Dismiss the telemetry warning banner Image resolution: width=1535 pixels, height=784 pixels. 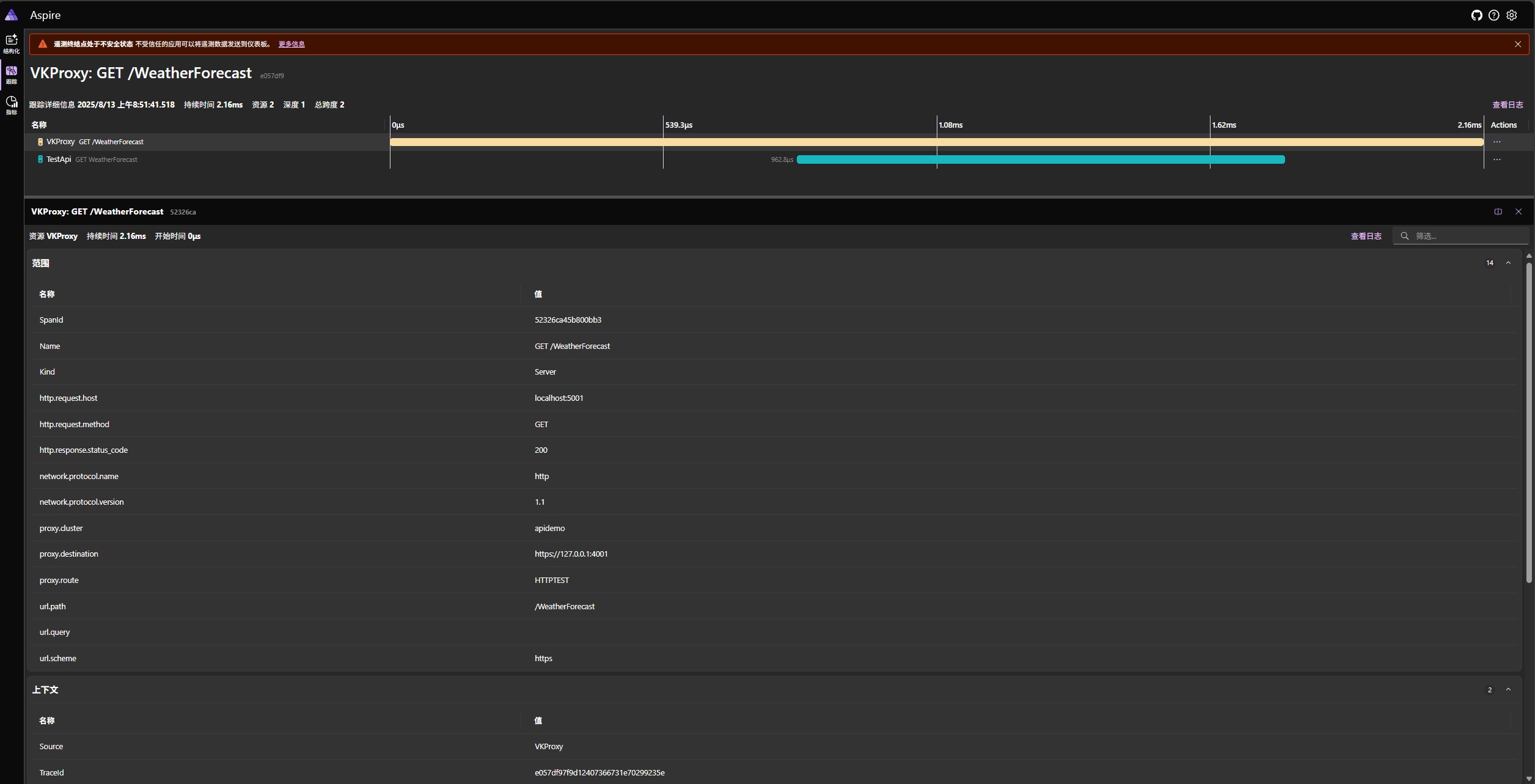tap(1518, 43)
